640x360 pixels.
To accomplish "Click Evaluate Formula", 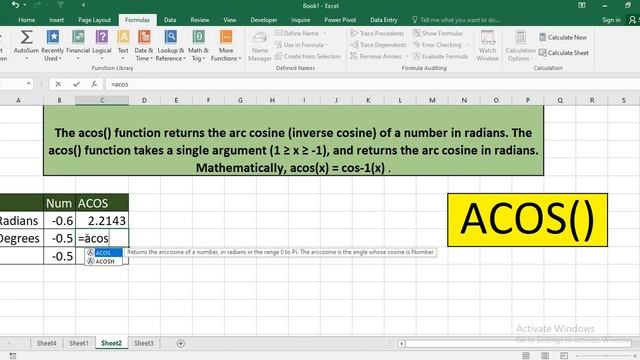I will 440,56.
